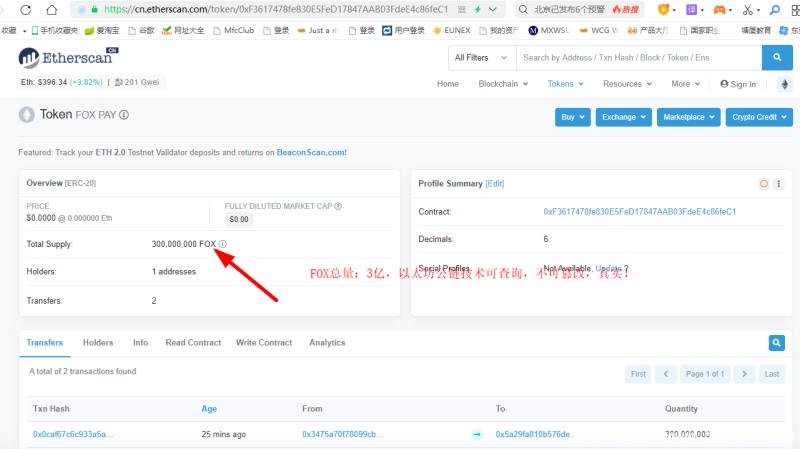The height and width of the screenshot is (449, 800).
Task: Click the $0.00 market cap value
Action: coord(239,219)
